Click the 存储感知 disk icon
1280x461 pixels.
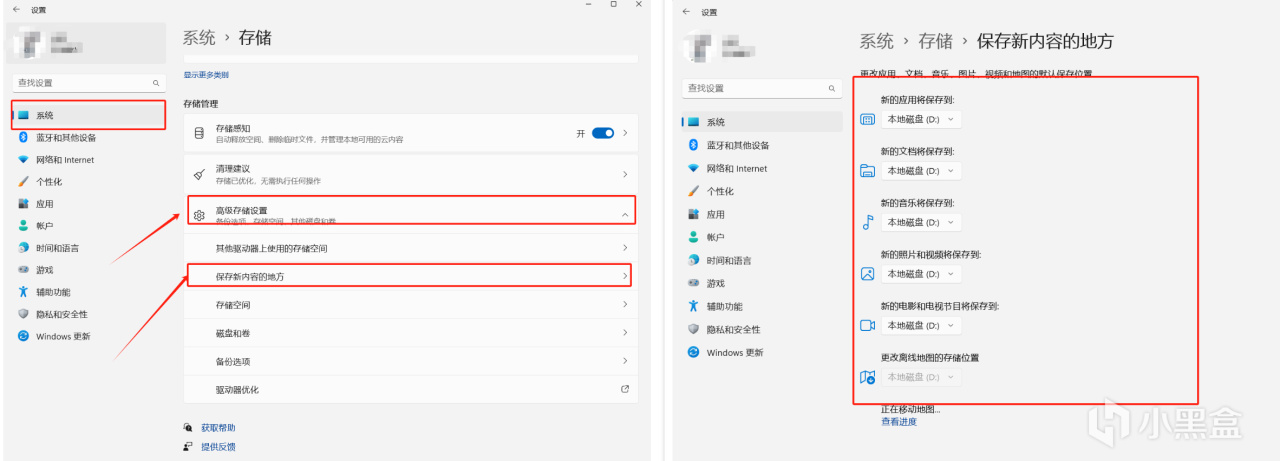tap(199, 133)
